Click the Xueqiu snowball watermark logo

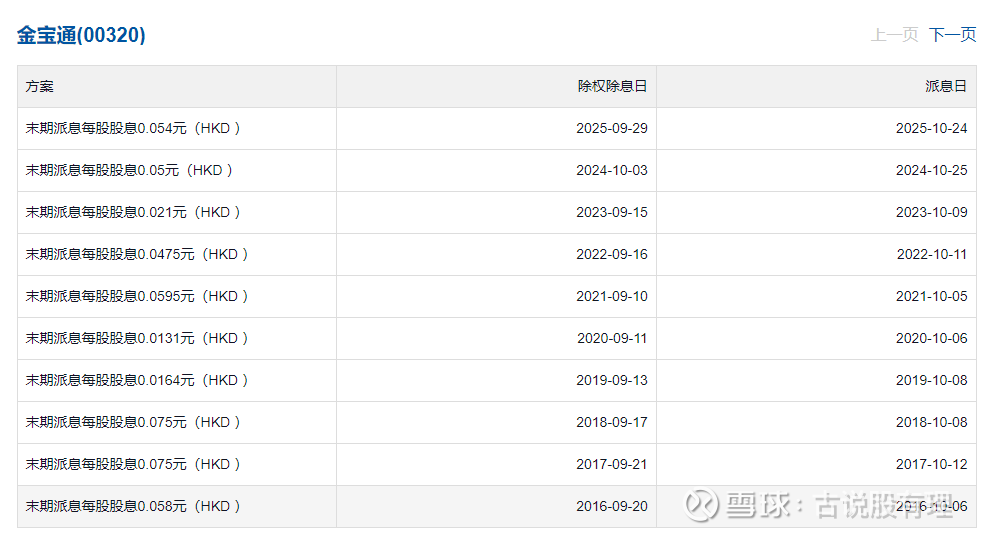pyautogui.click(x=701, y=504)
